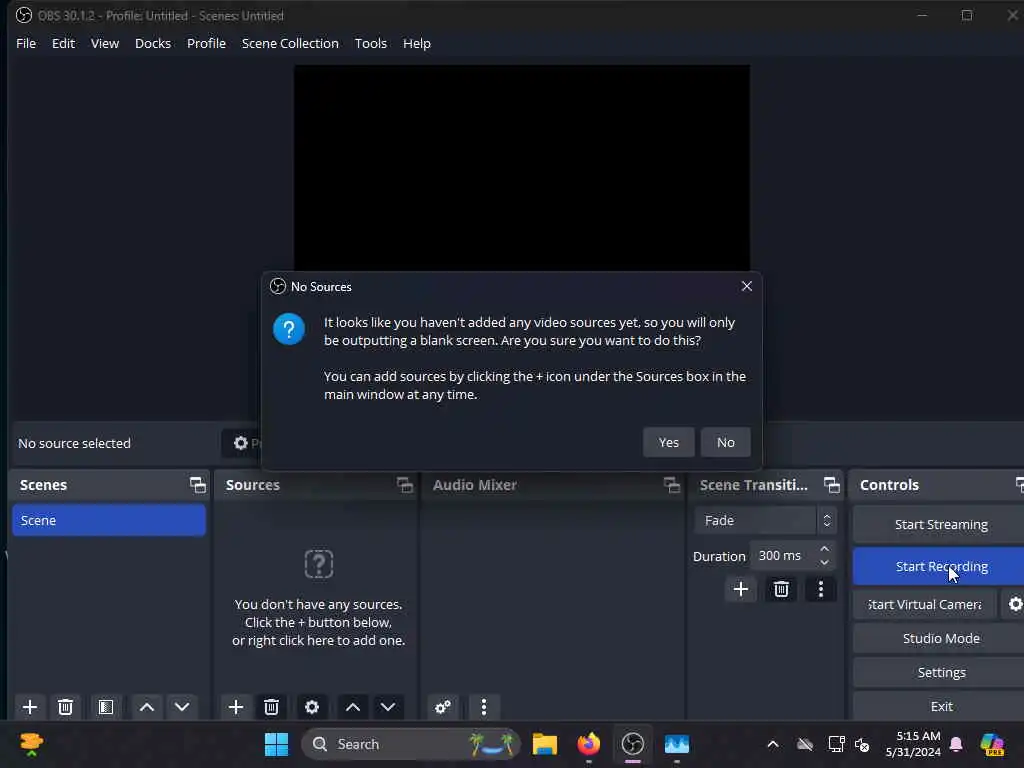1024x768 pixels.
Task: Move source up arrow
Action: (x=353, y=707)
